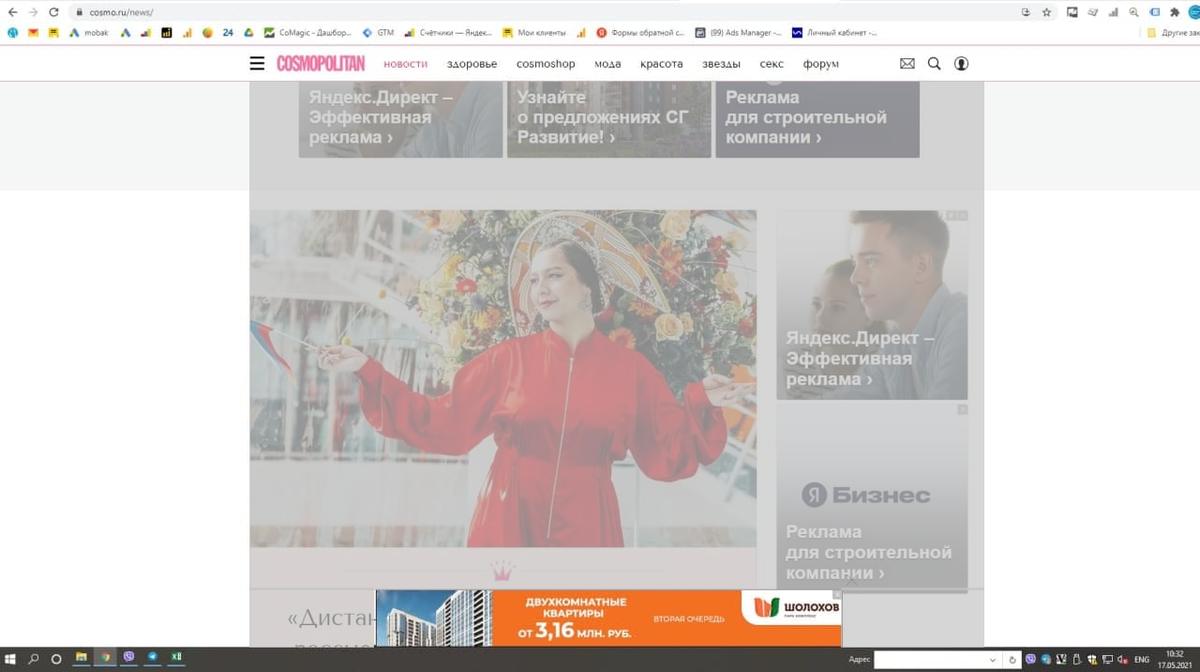Open main article photo of woman in red

[503, 378]
